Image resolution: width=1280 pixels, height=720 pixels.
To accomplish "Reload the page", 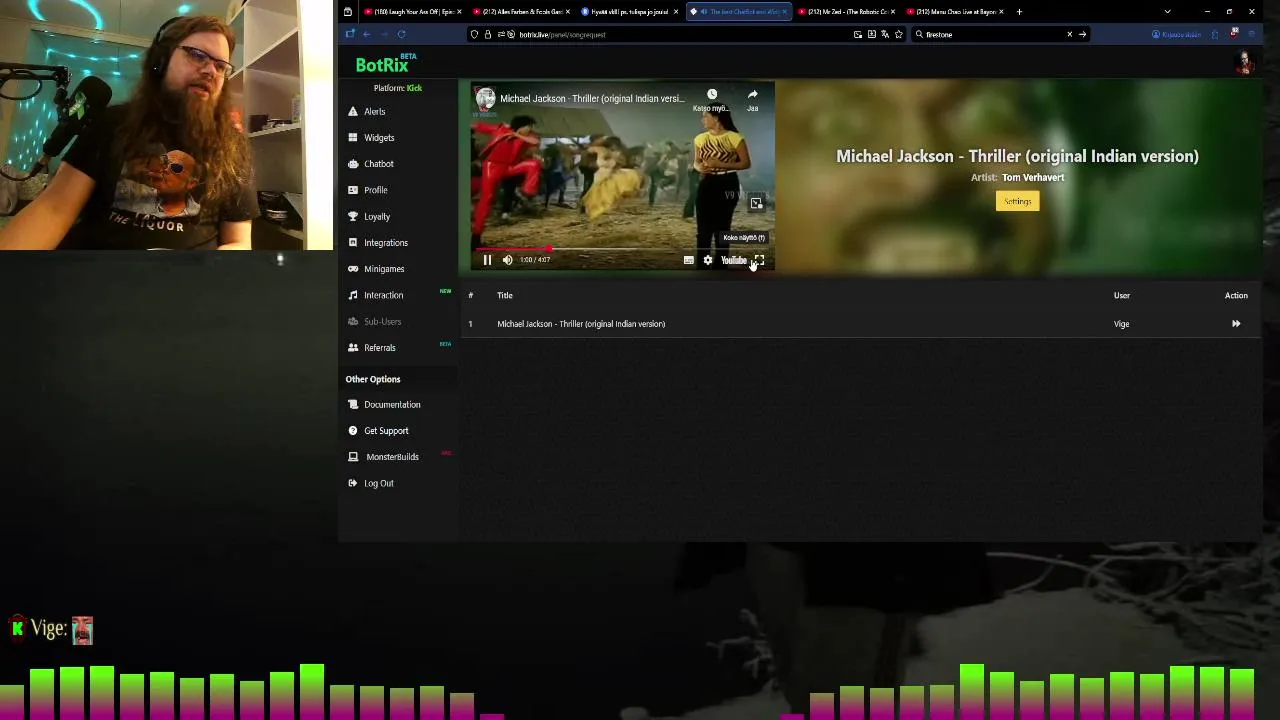I will [x=401, y=34].
